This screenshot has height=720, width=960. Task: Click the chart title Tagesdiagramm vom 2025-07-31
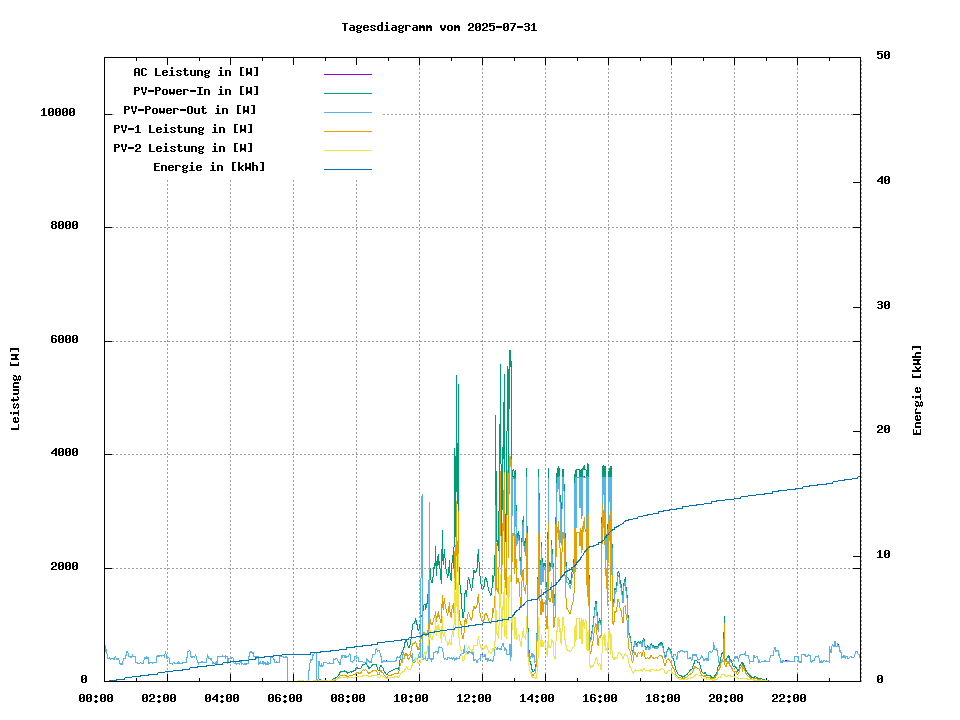[439, 27]
